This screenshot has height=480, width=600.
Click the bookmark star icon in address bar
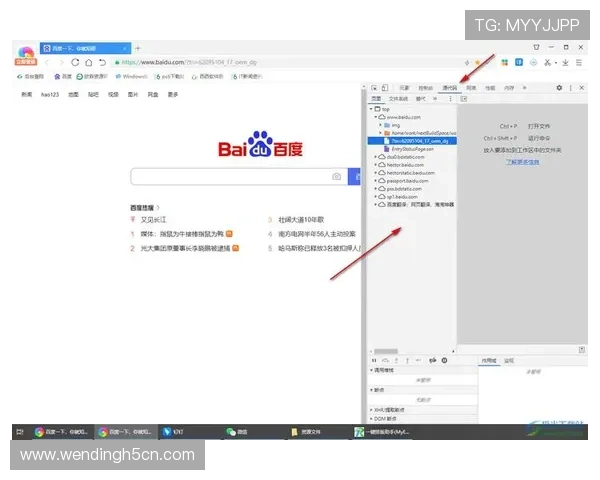478,62
